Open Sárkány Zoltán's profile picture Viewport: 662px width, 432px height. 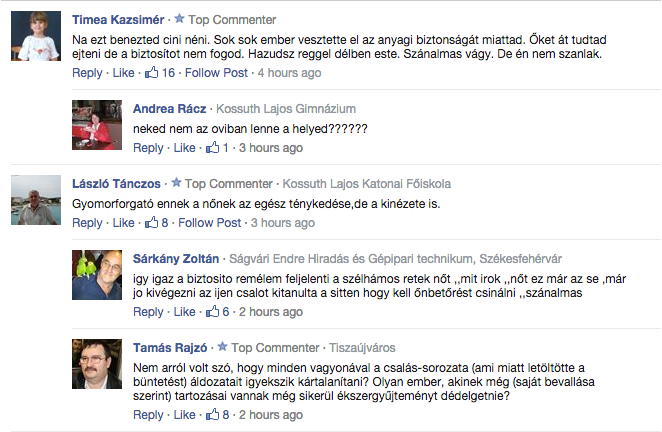(98, 273)
